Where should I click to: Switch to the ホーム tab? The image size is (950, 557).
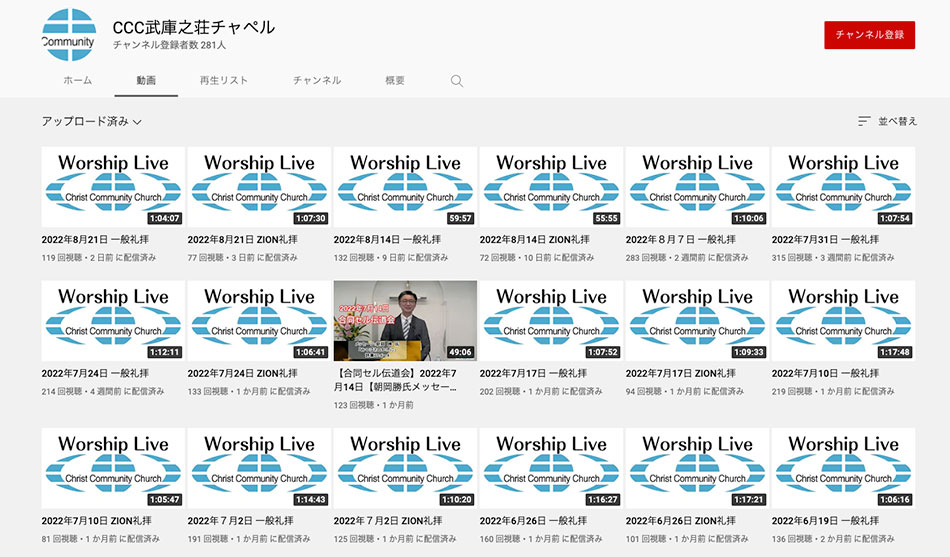pos(78,80)
